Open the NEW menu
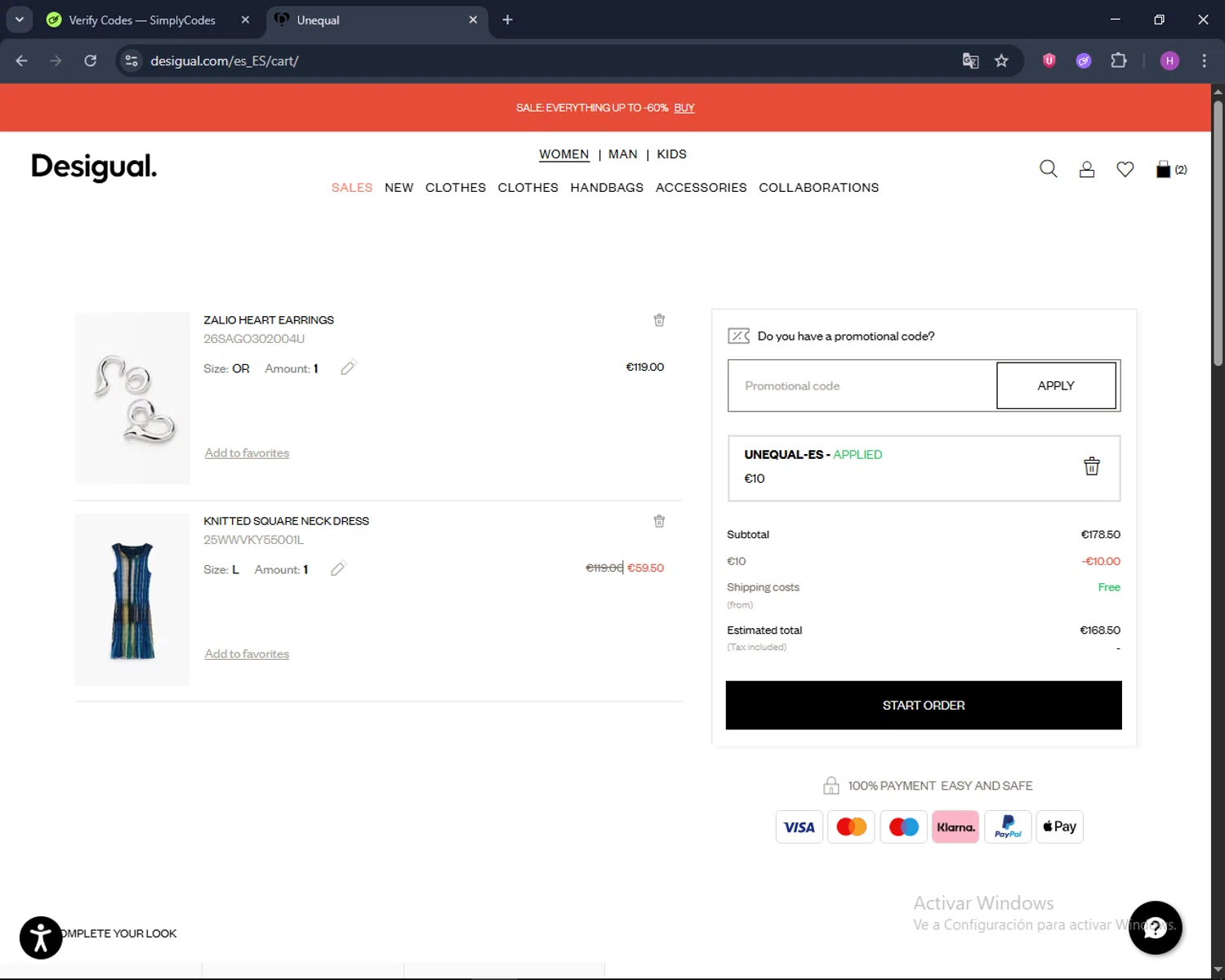 [399, 188]
